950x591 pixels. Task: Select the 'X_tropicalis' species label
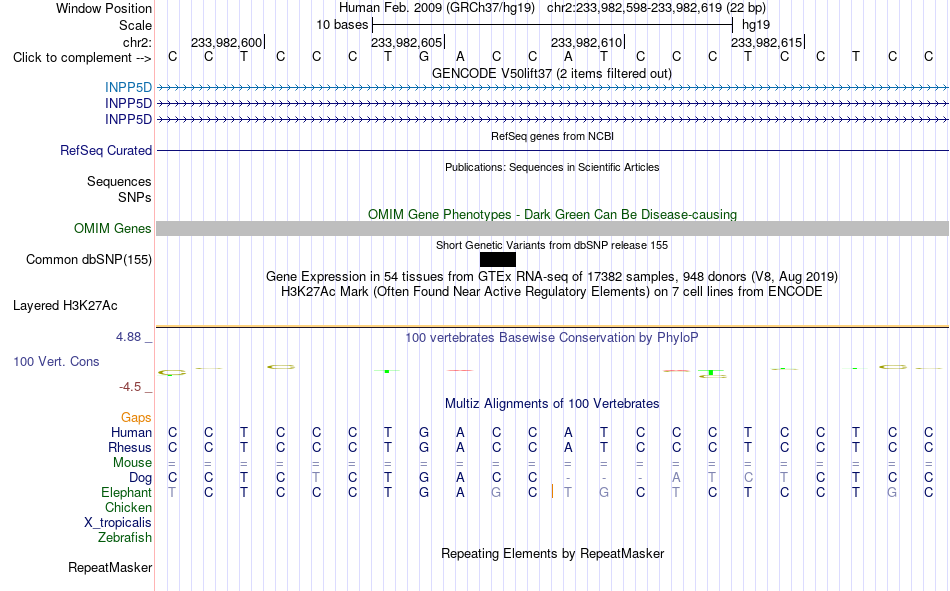[118, 523]
